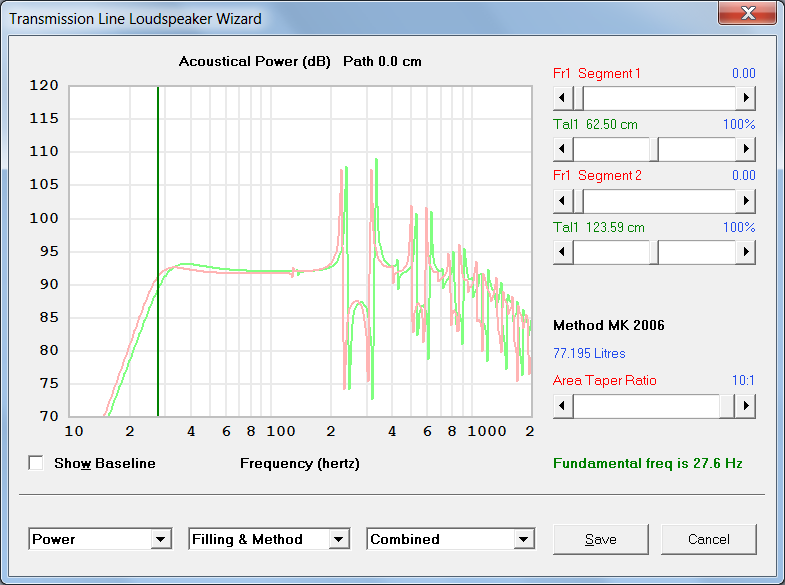Click the 'Acoustical Power (dB)' chart title
This screenshot has width=785, height=585.
(x=255, y=62)
